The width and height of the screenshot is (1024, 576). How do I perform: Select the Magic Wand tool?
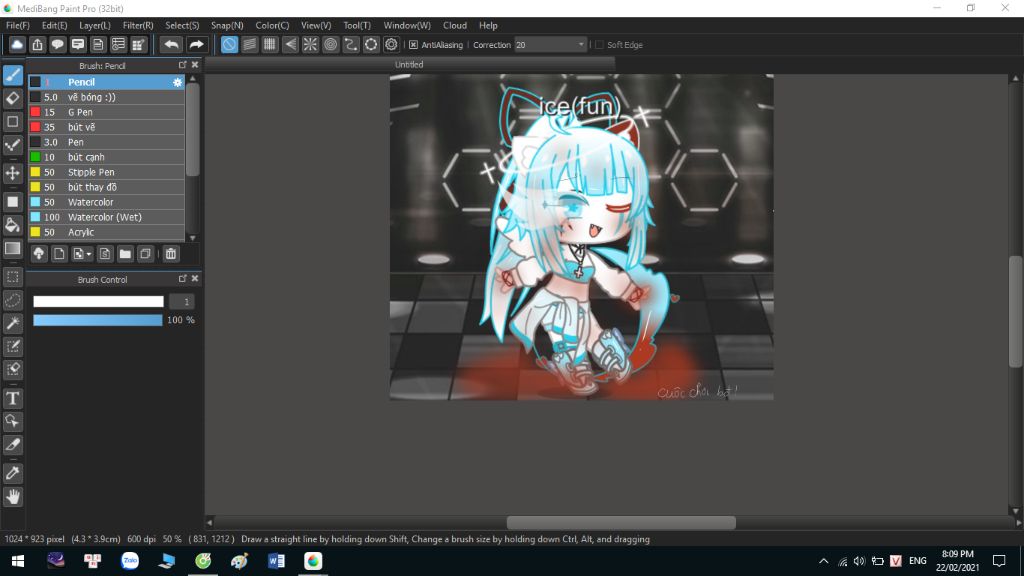(12, 323)
